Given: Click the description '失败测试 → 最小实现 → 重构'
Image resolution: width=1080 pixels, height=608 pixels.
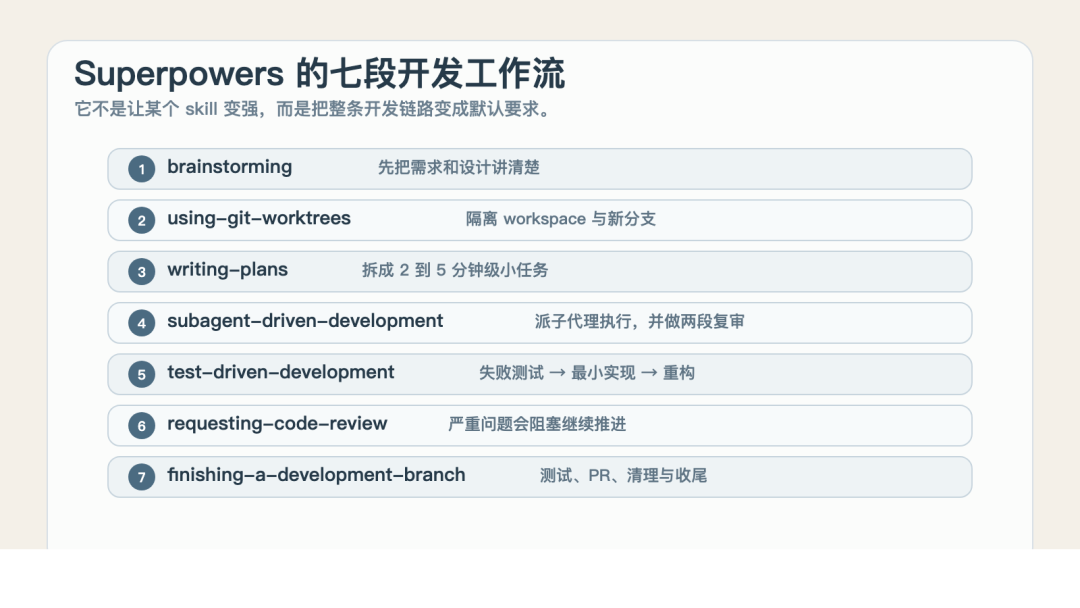Looking at the screenshot, I should (587, 373).
